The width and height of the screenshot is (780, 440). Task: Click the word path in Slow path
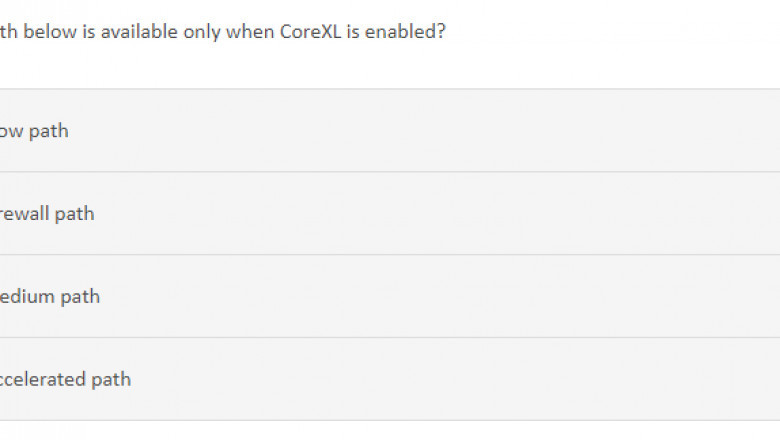[48, 132]
